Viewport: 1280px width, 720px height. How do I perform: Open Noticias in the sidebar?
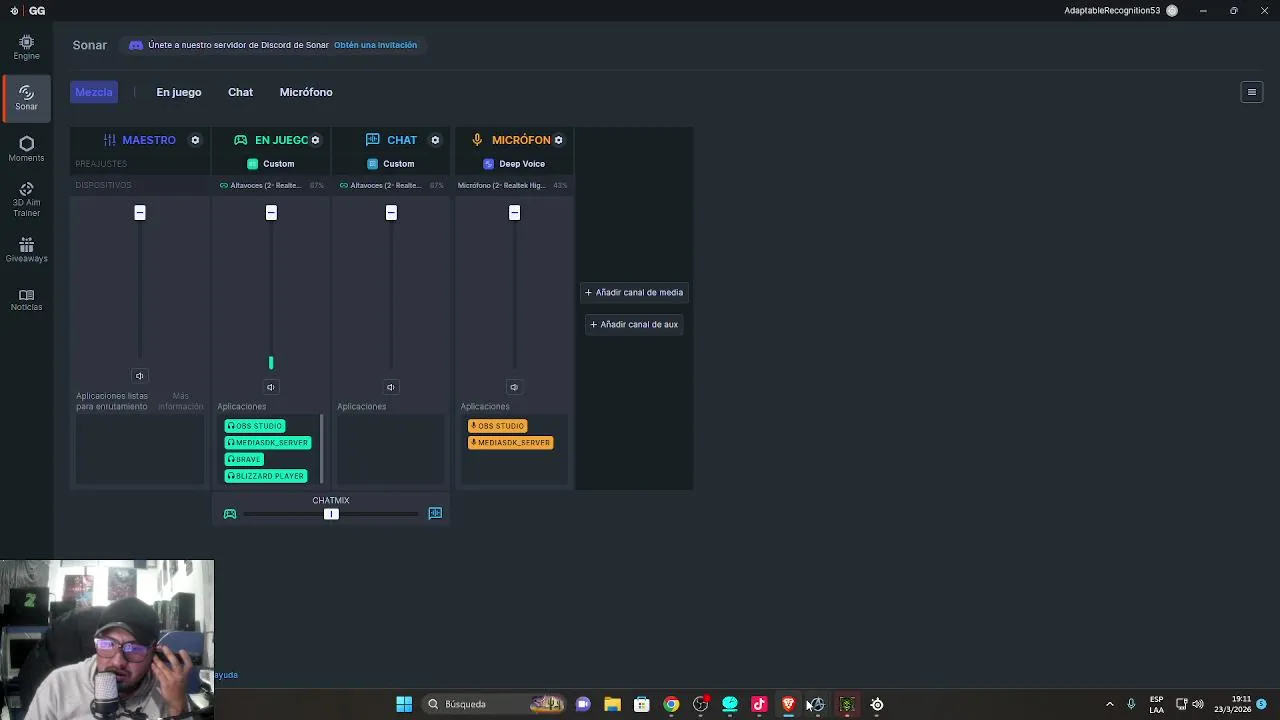click(26, 300)
